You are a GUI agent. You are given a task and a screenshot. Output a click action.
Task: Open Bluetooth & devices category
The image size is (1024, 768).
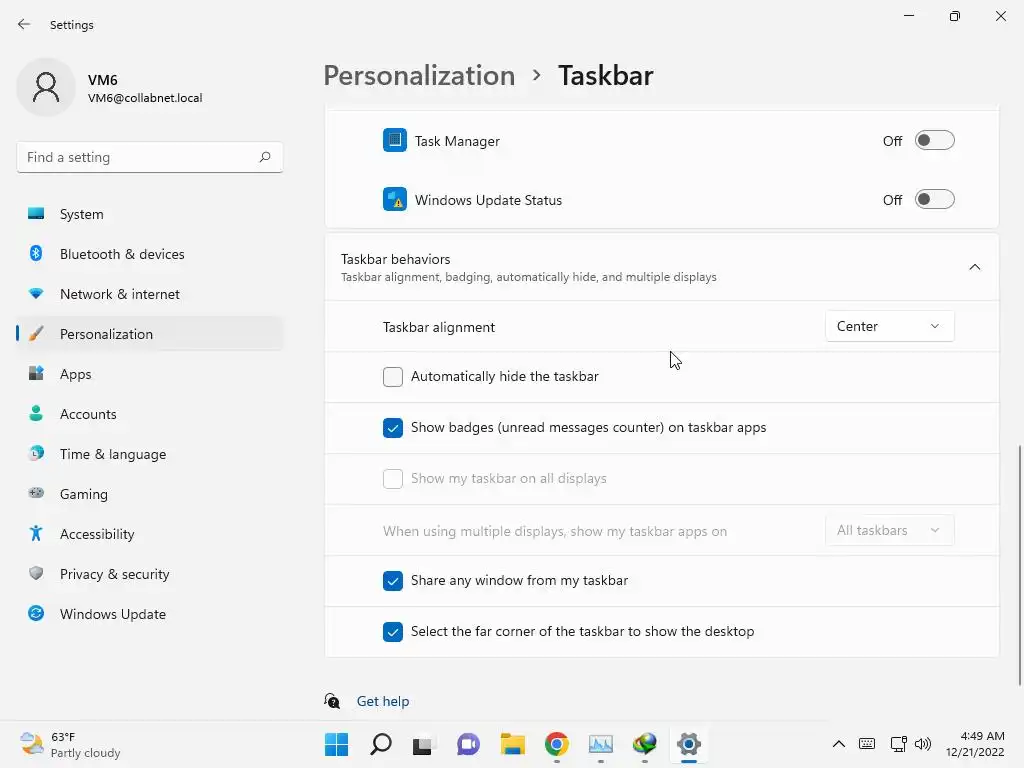point(150,254)
